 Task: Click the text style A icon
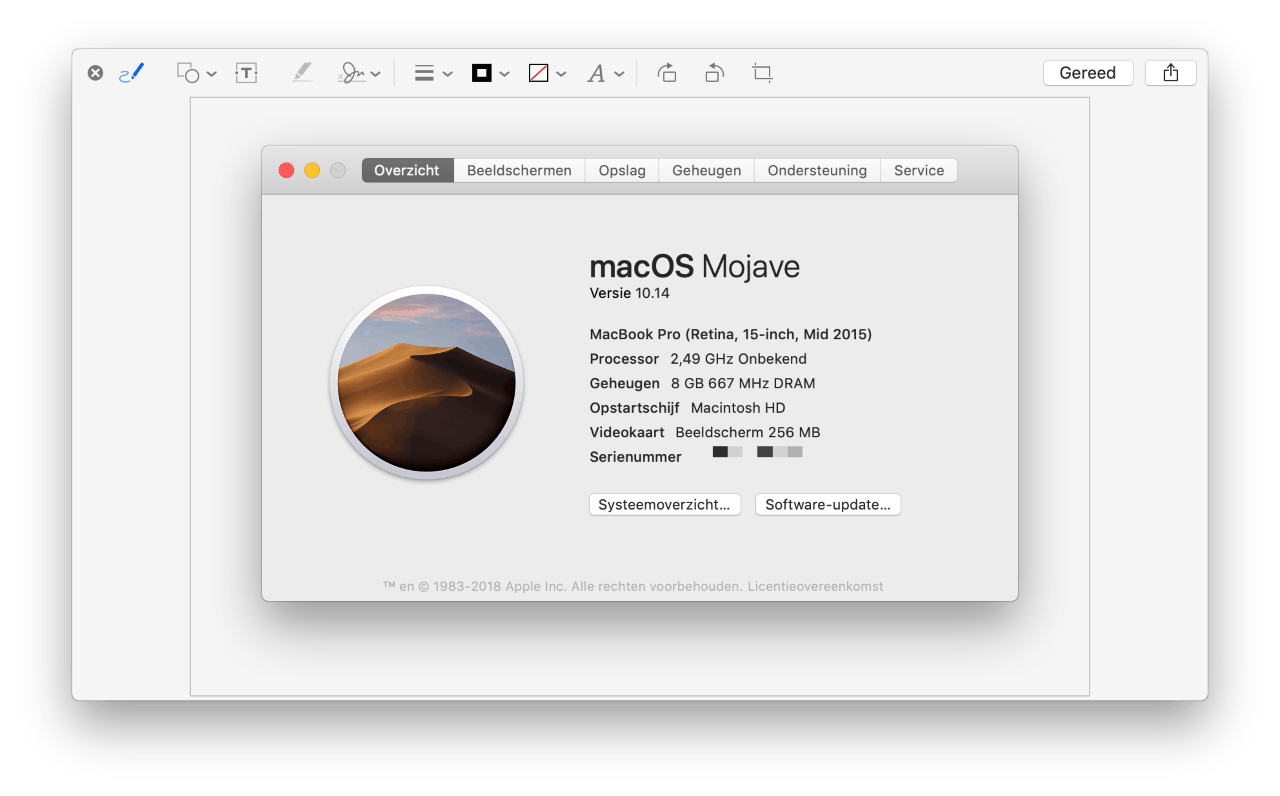[596, 73]
